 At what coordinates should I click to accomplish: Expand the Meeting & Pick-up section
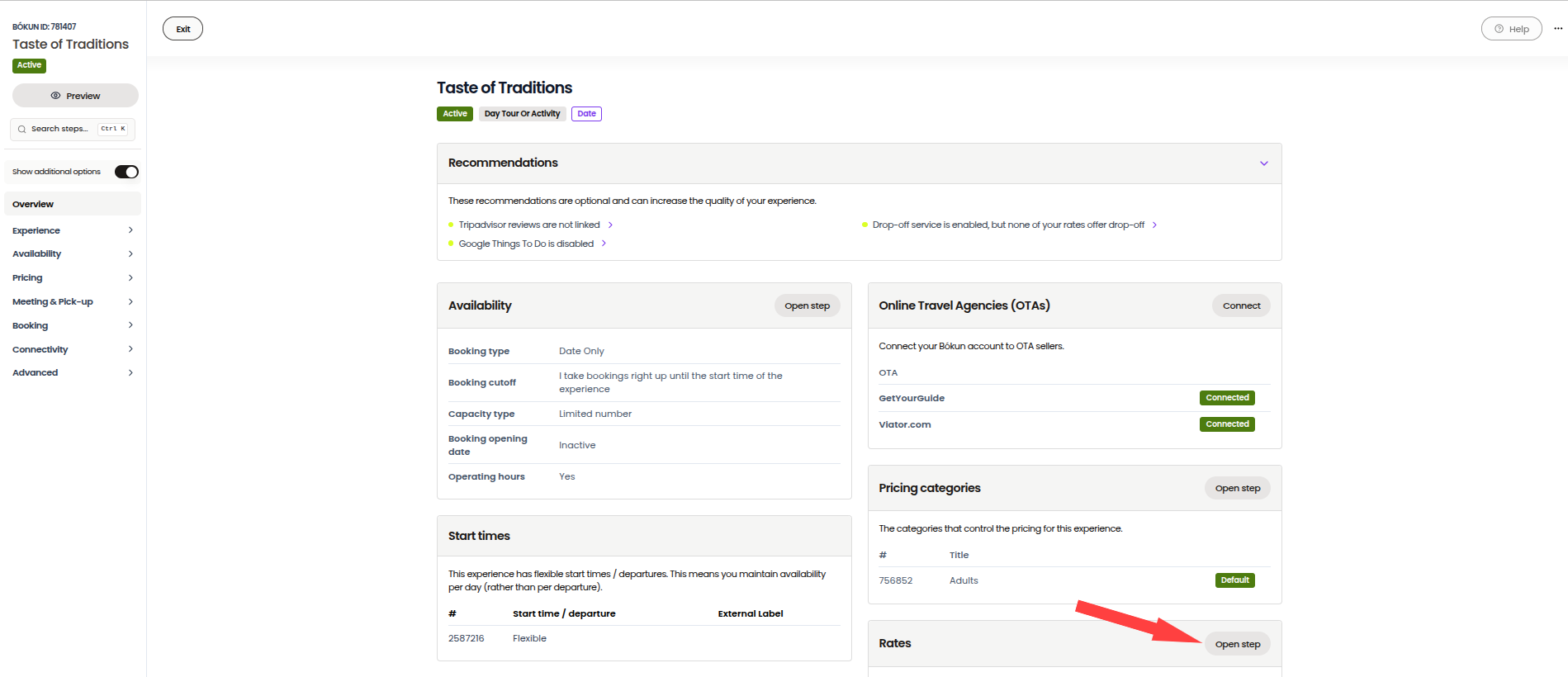(73, 301)
